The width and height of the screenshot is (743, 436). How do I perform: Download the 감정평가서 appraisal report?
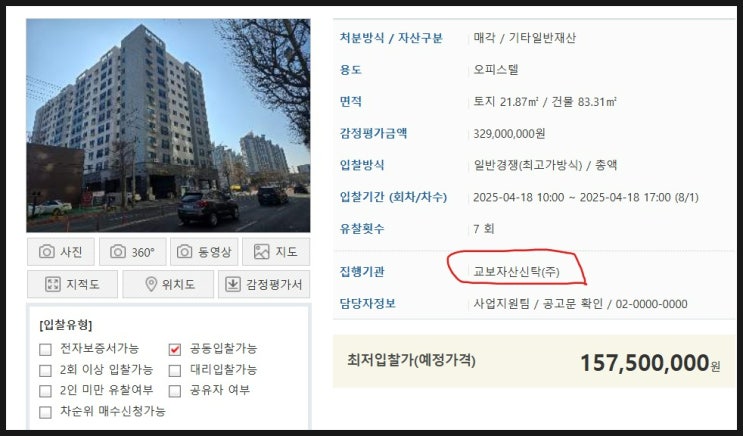264,284
